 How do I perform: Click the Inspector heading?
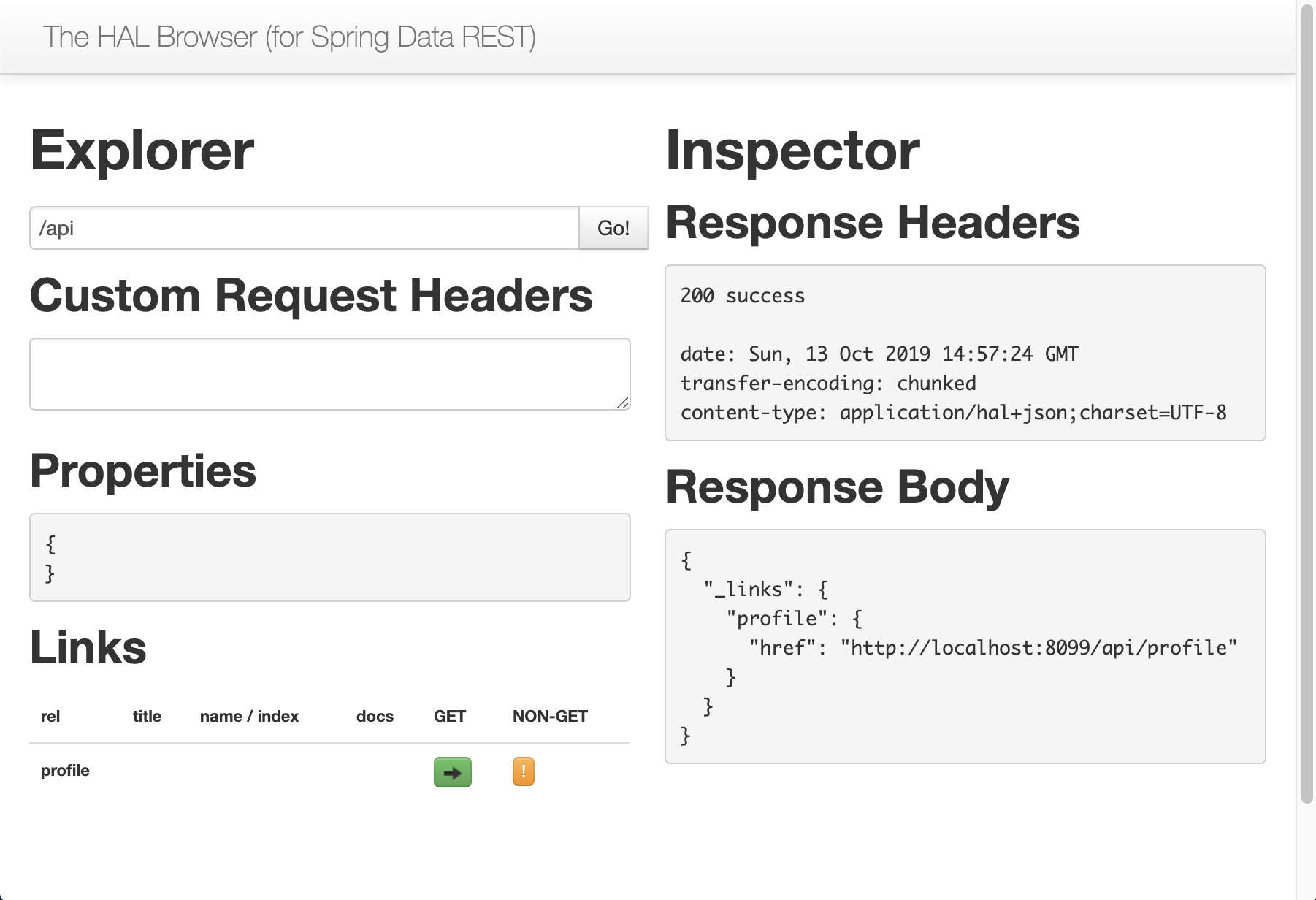click(792, 150)
